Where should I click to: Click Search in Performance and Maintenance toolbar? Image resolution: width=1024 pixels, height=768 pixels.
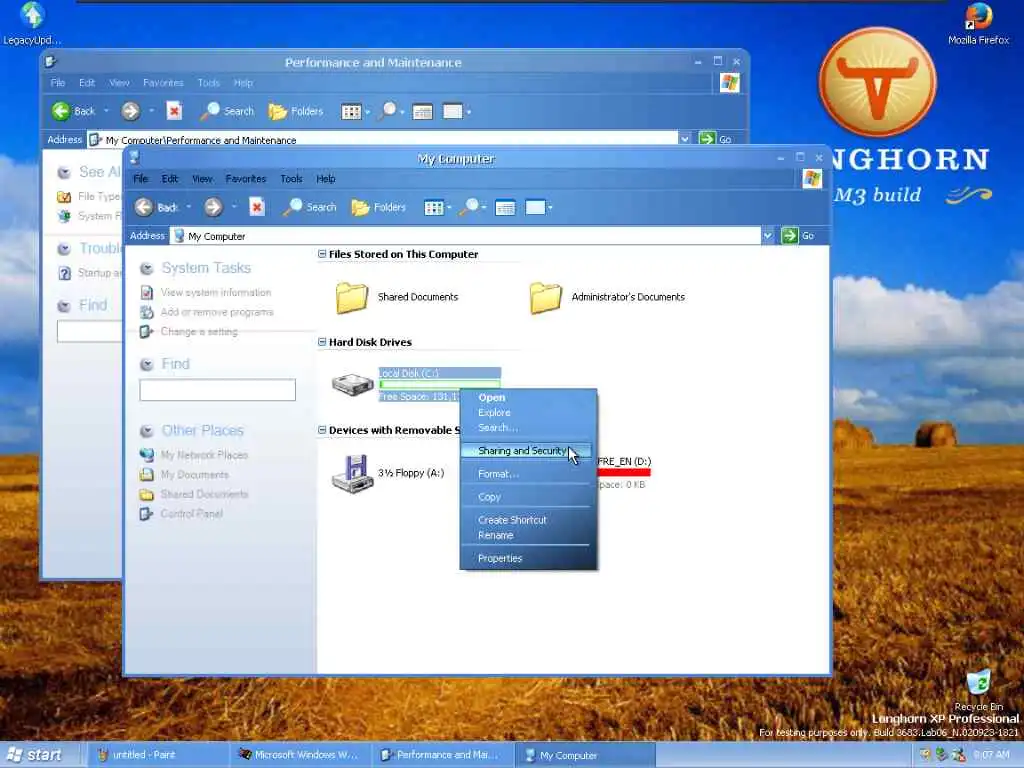(227, 111)
